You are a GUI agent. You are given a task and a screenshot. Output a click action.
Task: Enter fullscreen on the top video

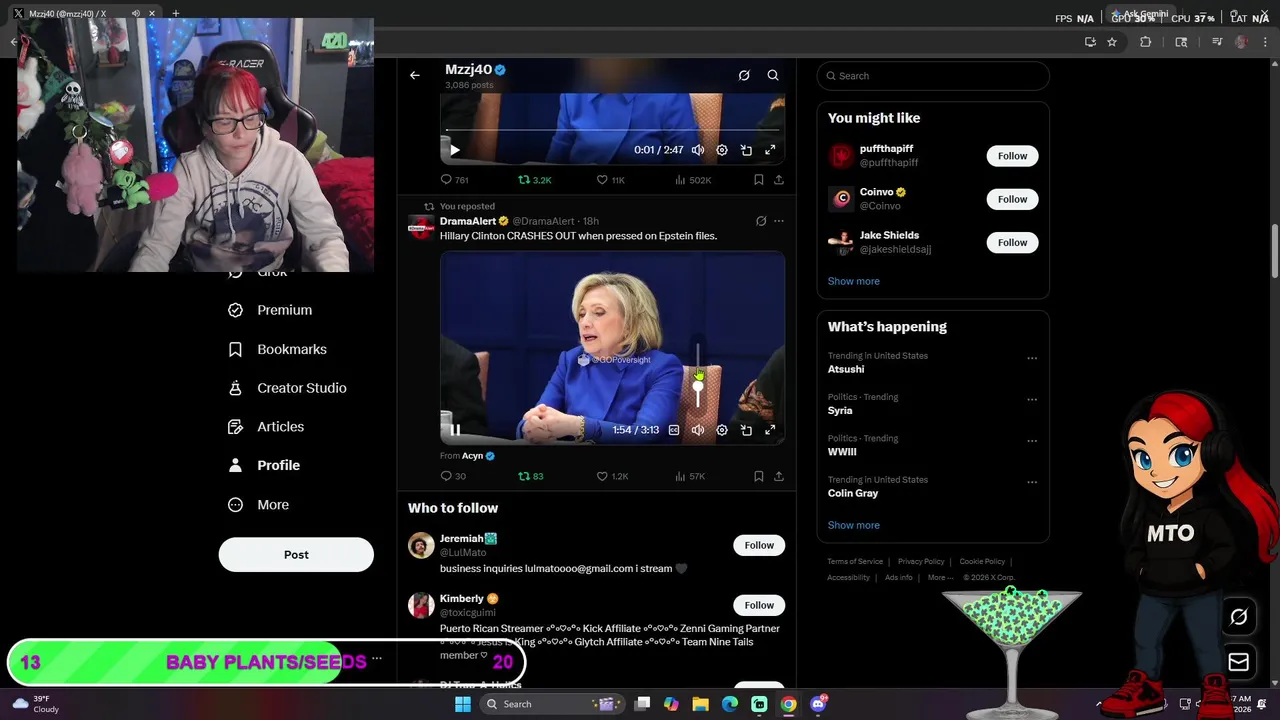coord(770,150)
